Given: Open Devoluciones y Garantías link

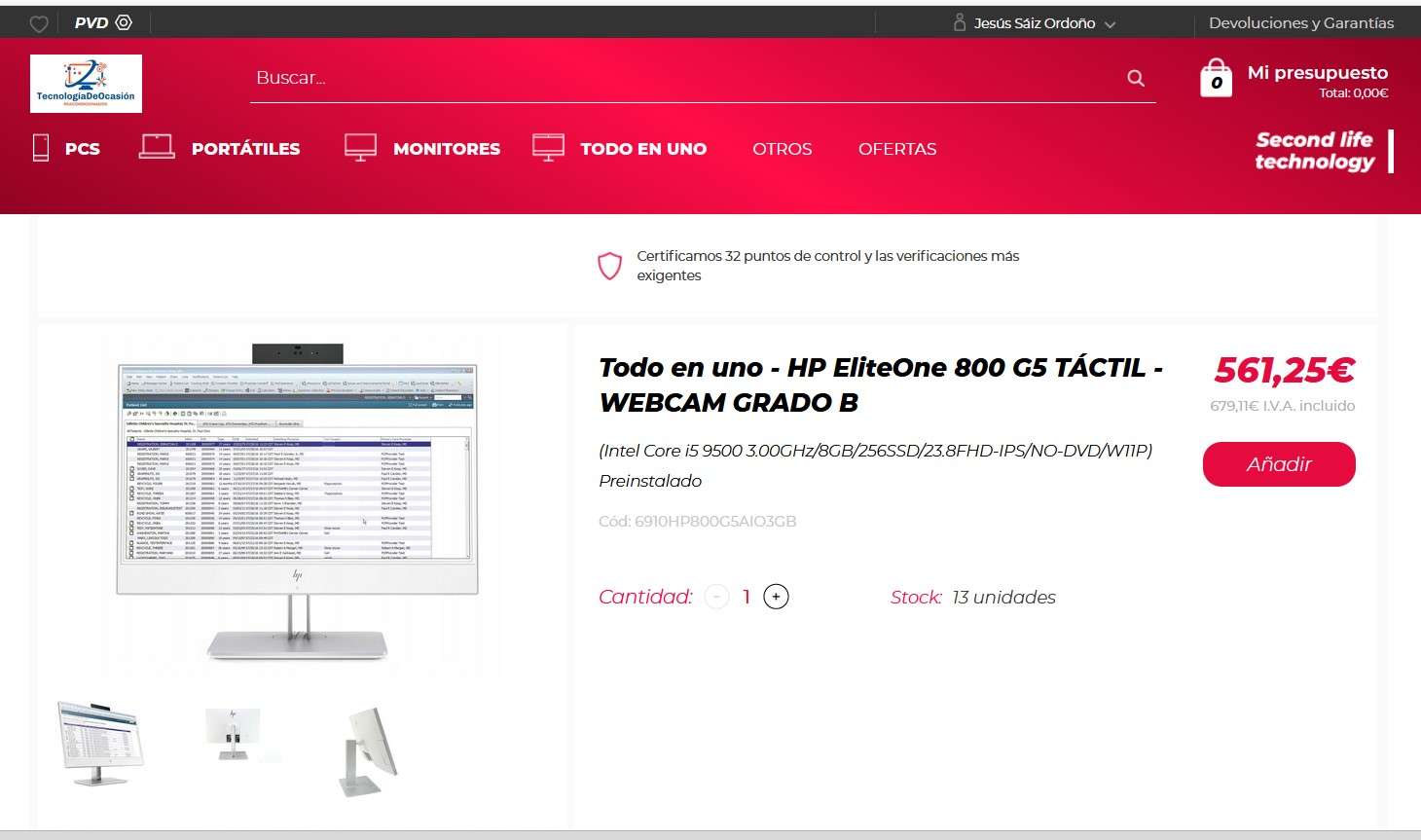Looking at the screenshot, I should [1300, 23].
